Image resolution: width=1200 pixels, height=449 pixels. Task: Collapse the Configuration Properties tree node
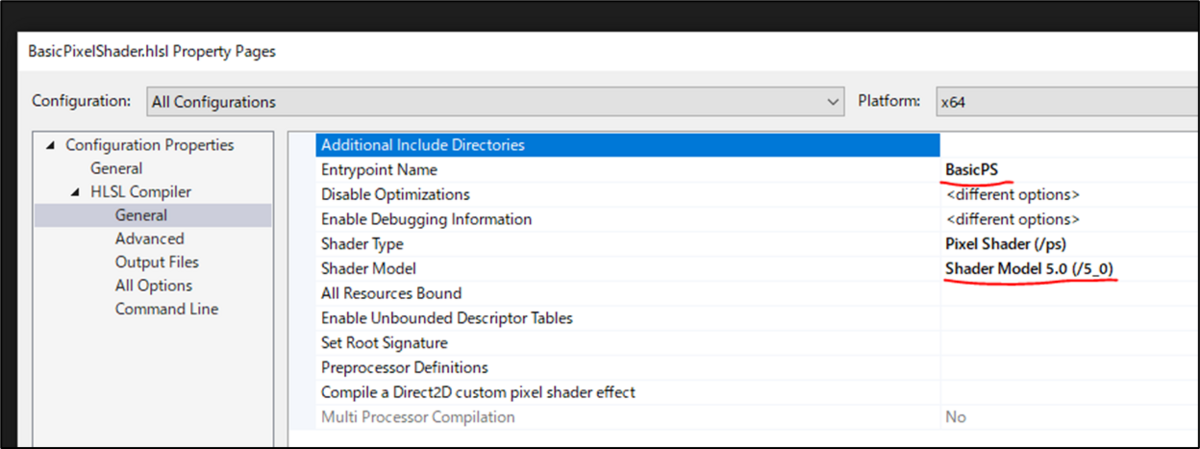click(x=52, y=146)
